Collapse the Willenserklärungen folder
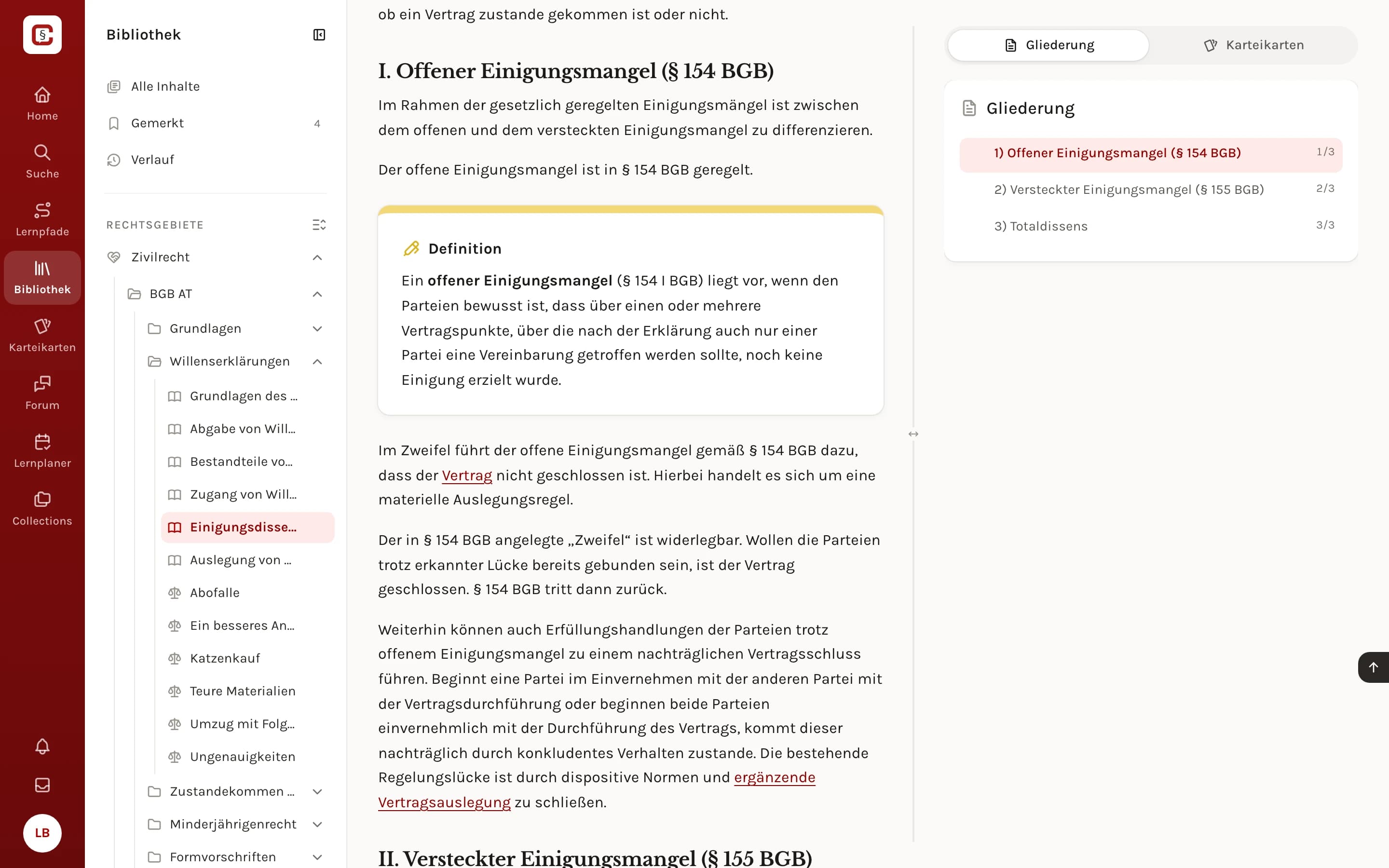Image resolution: width=1389 pixels, height=868 pixels. pyautogui.click(x=317, y=362)
